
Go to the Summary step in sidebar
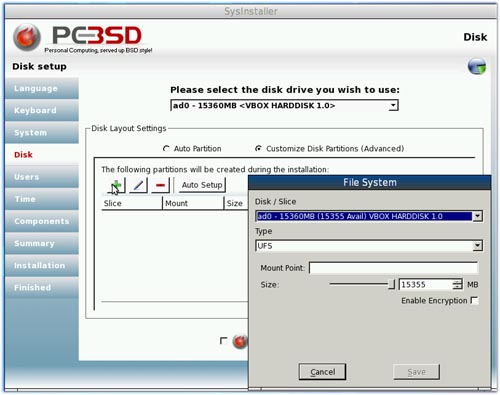pos(42,243)
